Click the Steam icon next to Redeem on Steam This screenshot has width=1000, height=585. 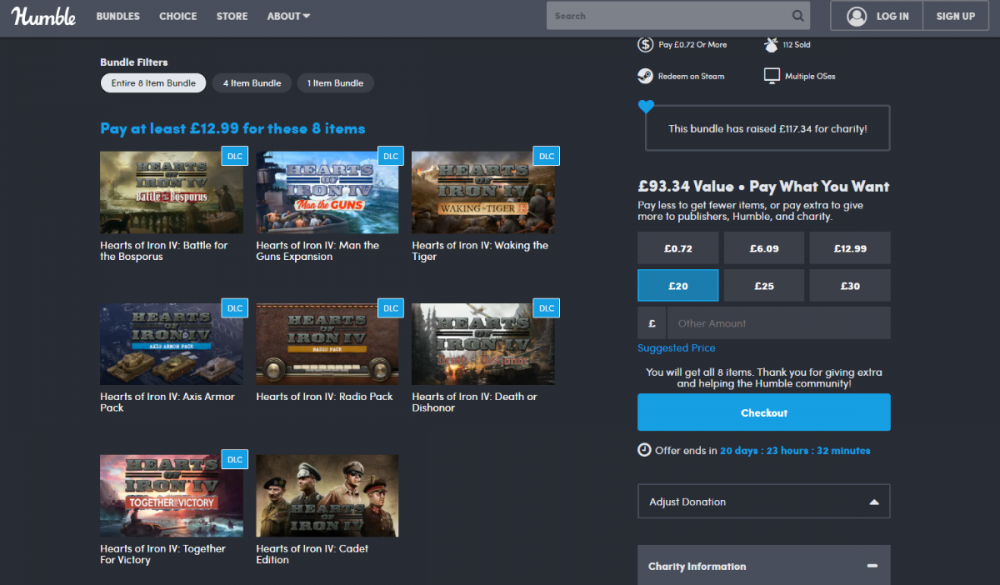645,76
